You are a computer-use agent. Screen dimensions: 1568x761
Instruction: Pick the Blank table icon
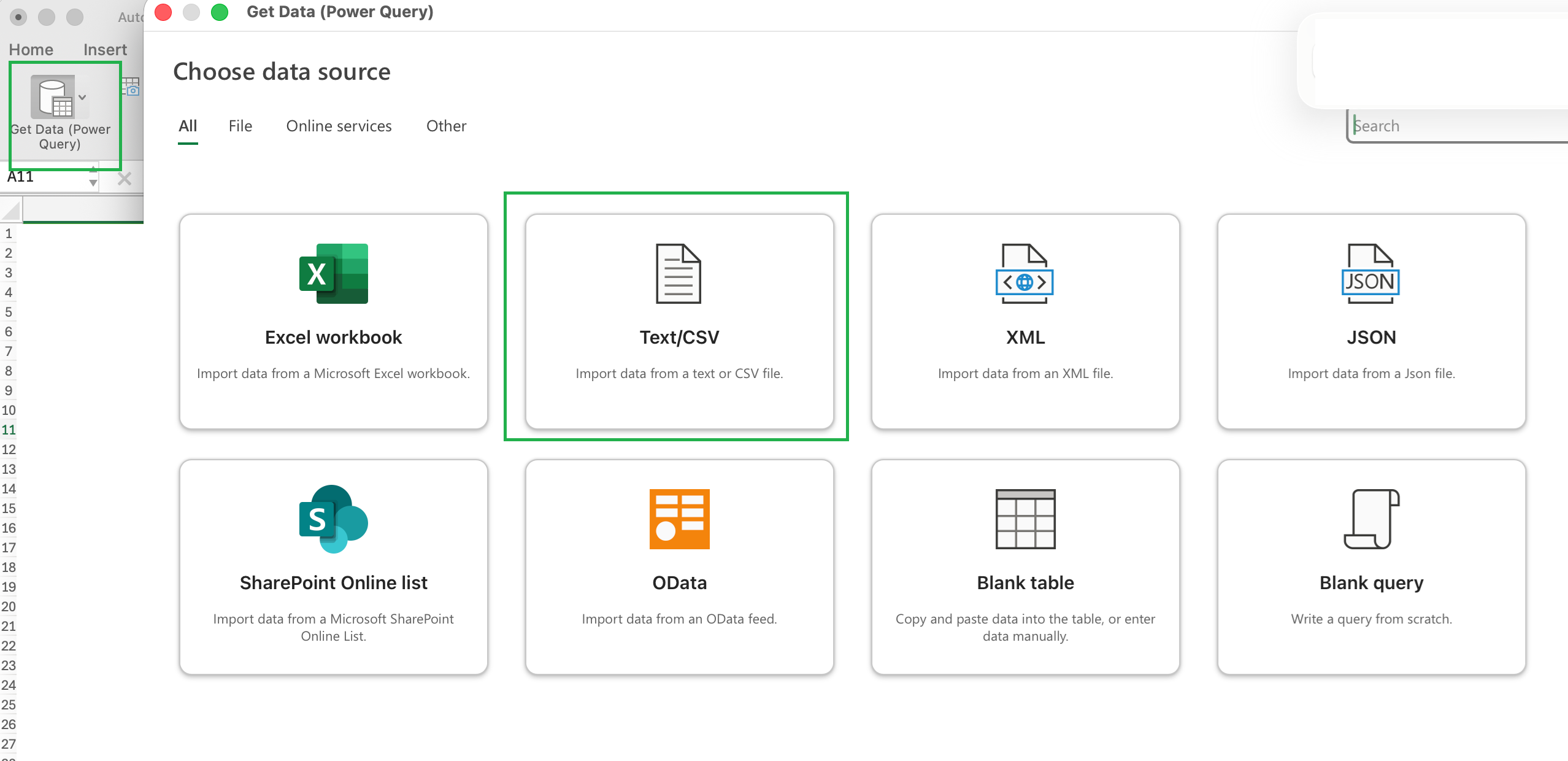(x=1025, y=519)
